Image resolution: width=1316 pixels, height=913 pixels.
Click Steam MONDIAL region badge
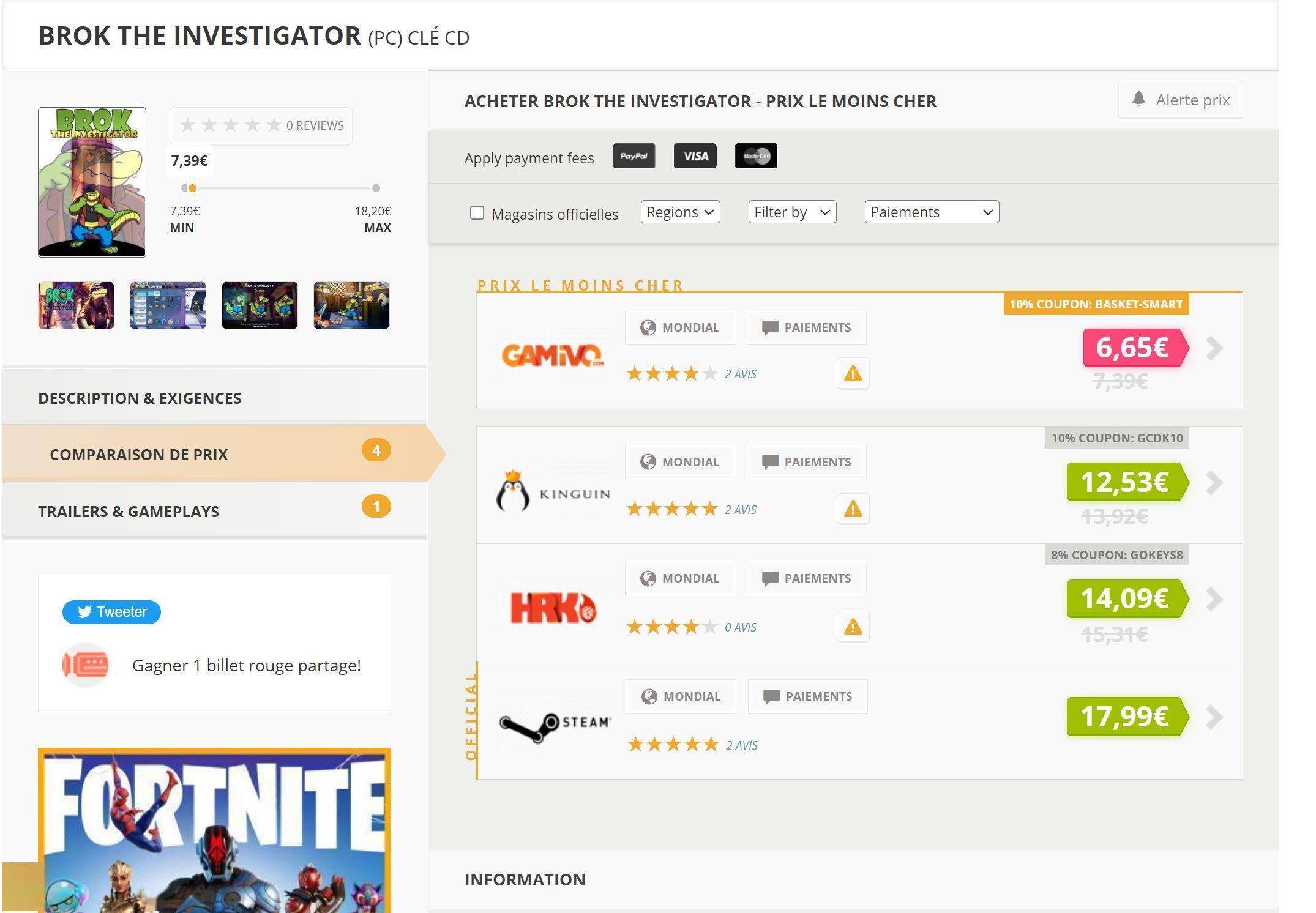(681, 696)
